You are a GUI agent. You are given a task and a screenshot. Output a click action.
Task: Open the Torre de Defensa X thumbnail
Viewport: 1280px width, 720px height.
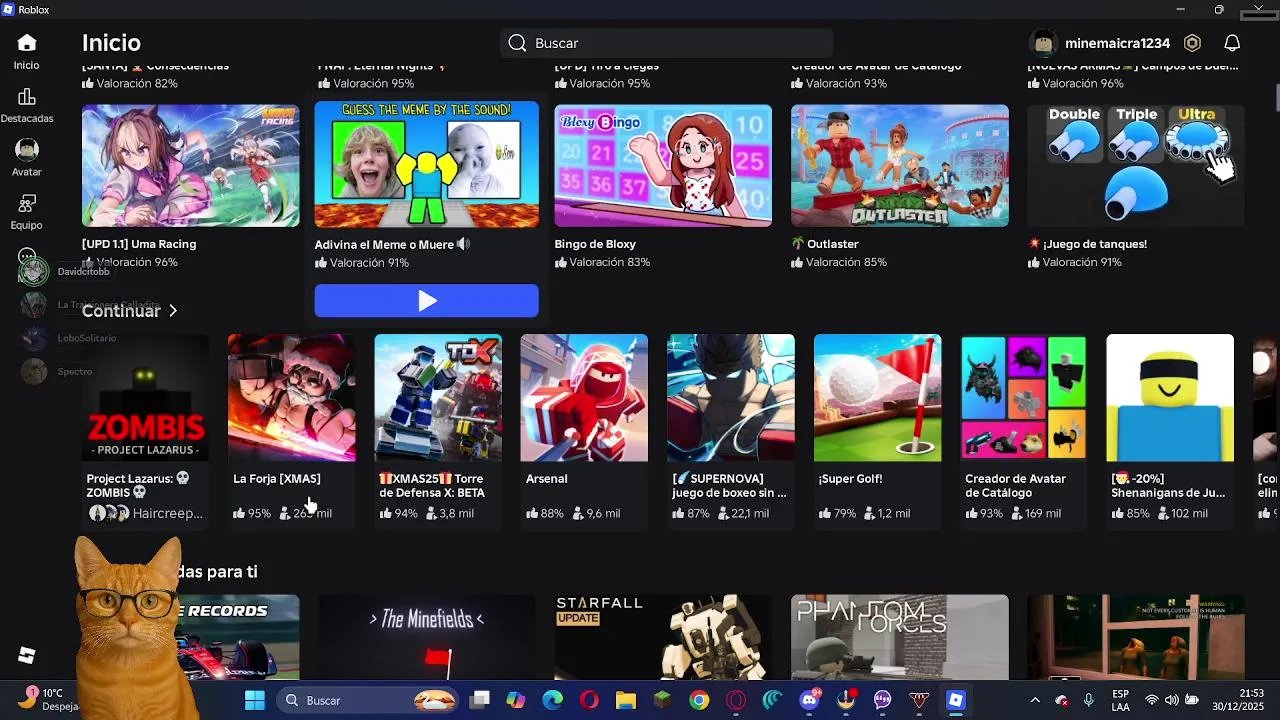coord(438,398)
